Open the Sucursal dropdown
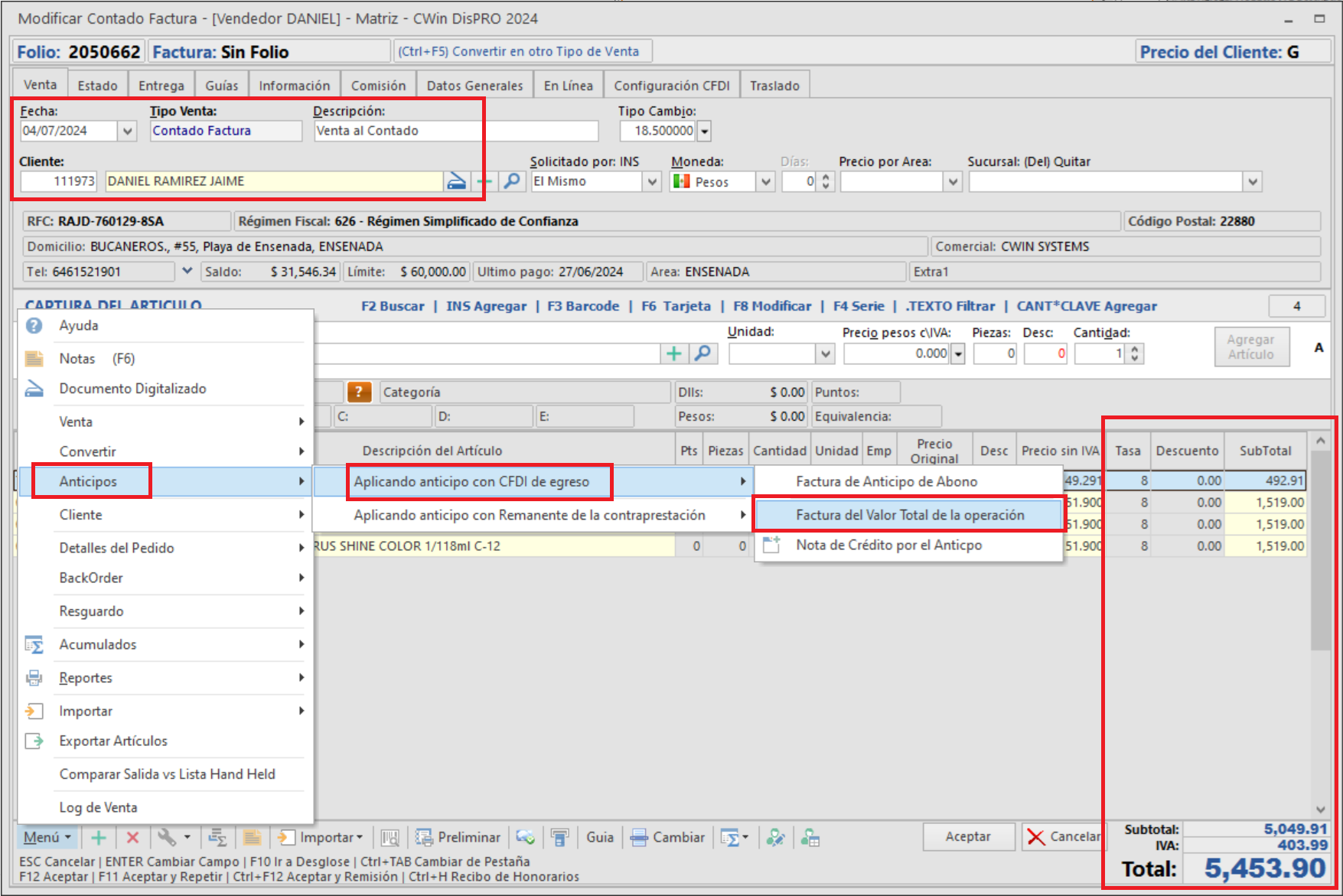The image size is (1343, 896). 1253,181
